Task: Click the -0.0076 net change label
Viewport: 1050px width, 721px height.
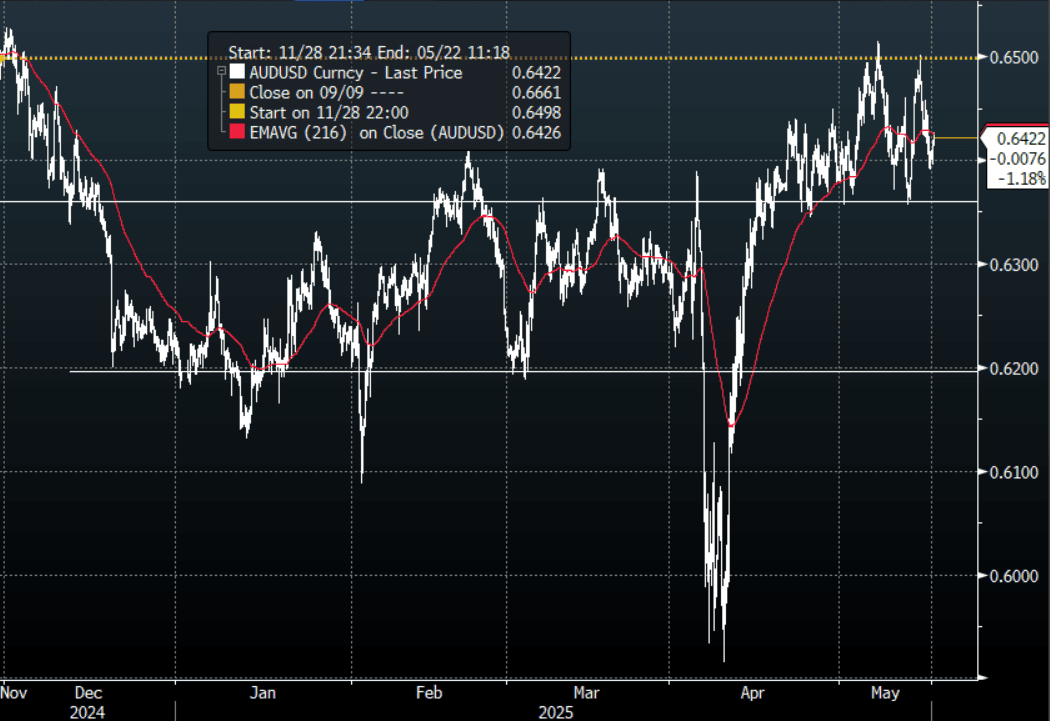Action: click(x=1019, y=159)
